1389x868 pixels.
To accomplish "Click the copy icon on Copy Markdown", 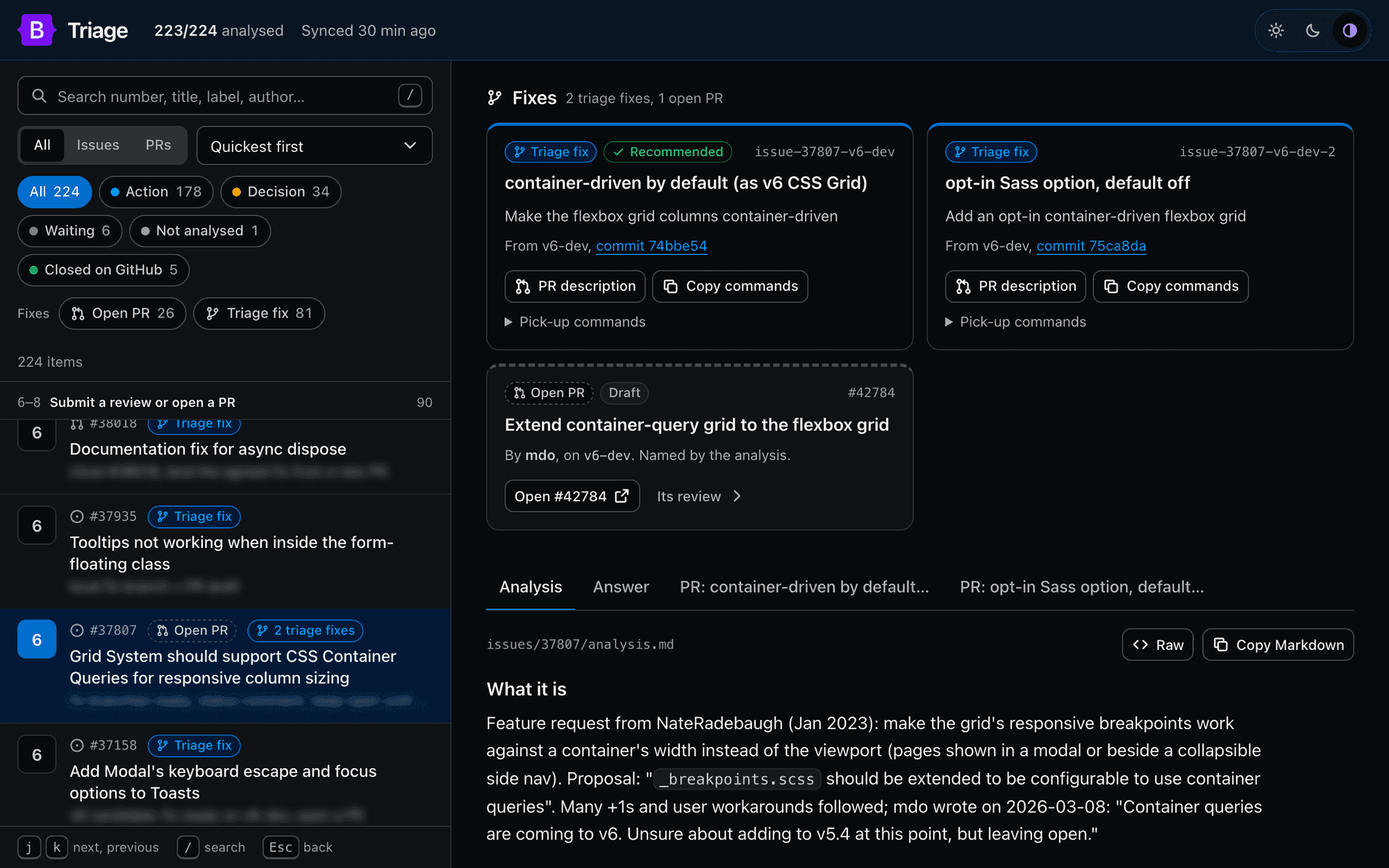I will pos(1220,644).
